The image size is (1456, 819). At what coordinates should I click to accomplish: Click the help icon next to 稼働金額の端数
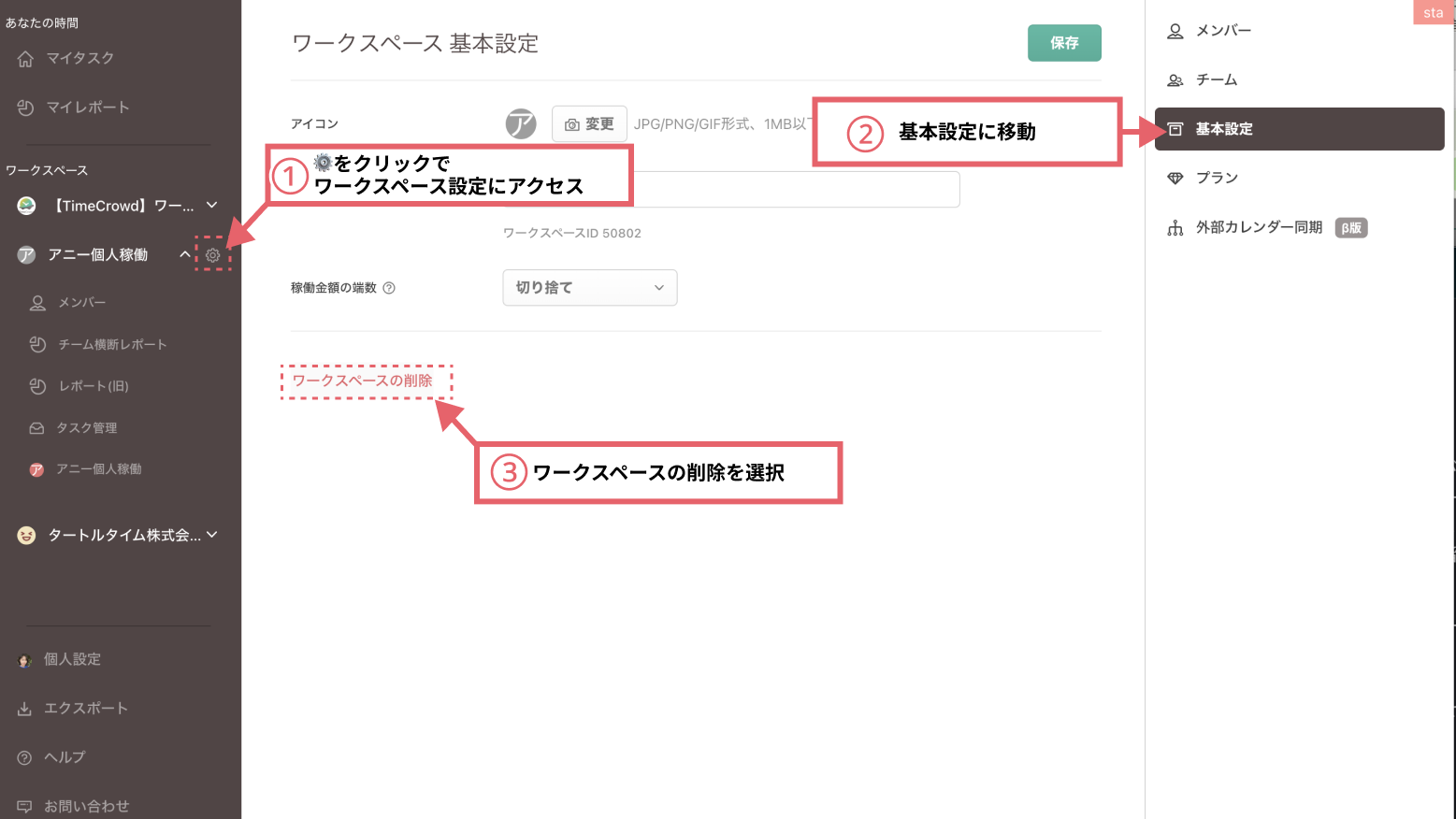pos(389,288)
